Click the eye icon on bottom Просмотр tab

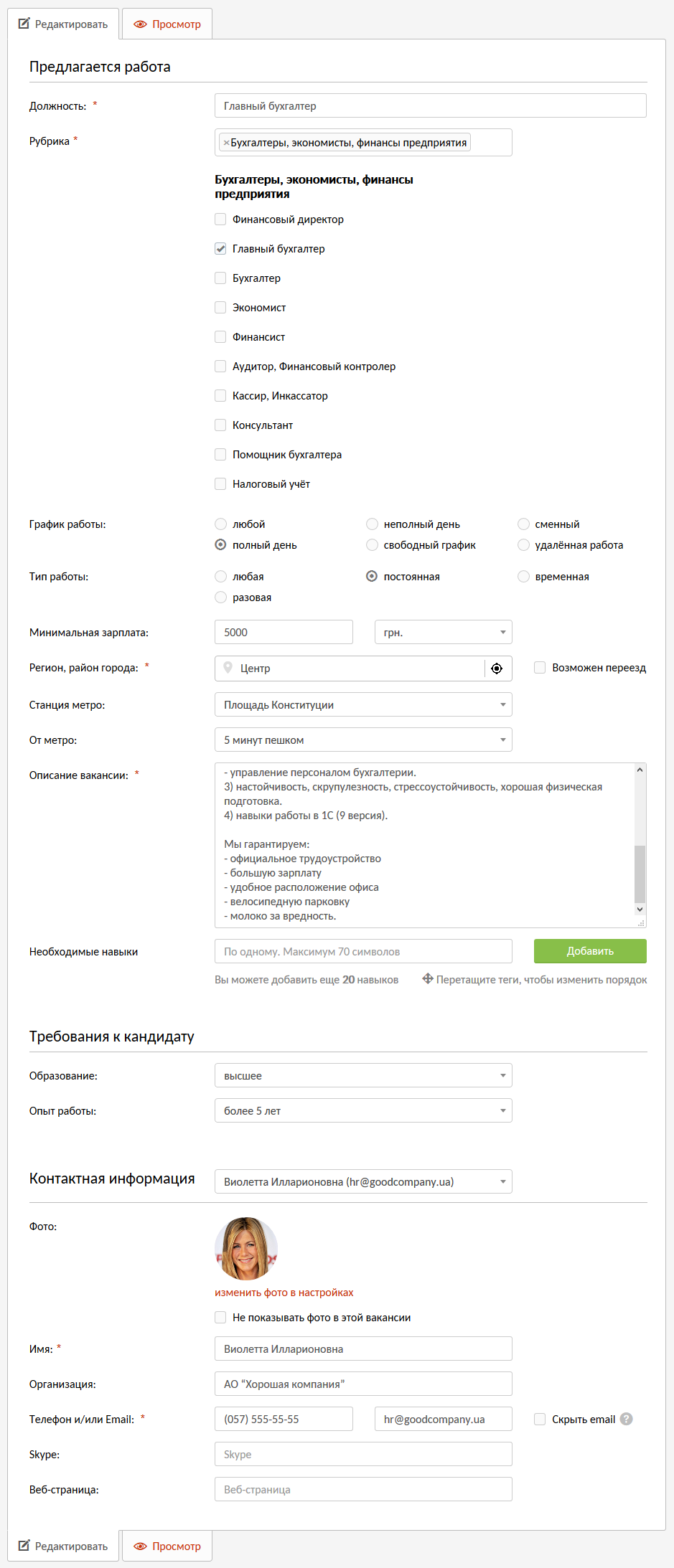tap(141, 1546)
